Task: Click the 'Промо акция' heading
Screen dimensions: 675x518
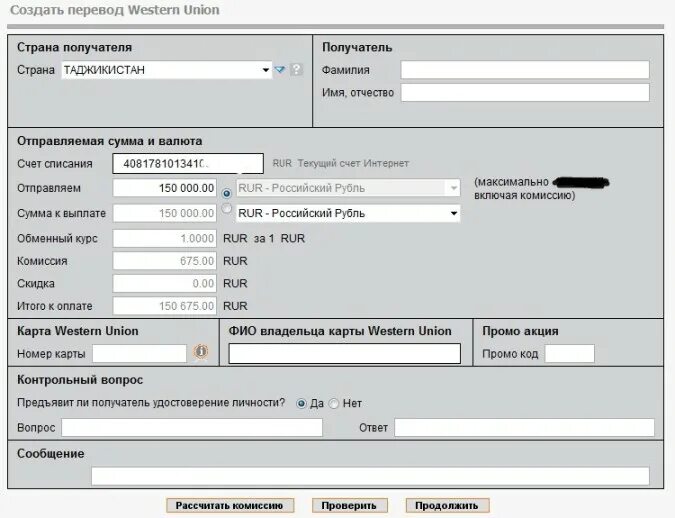Action: (x=520, y=331)
